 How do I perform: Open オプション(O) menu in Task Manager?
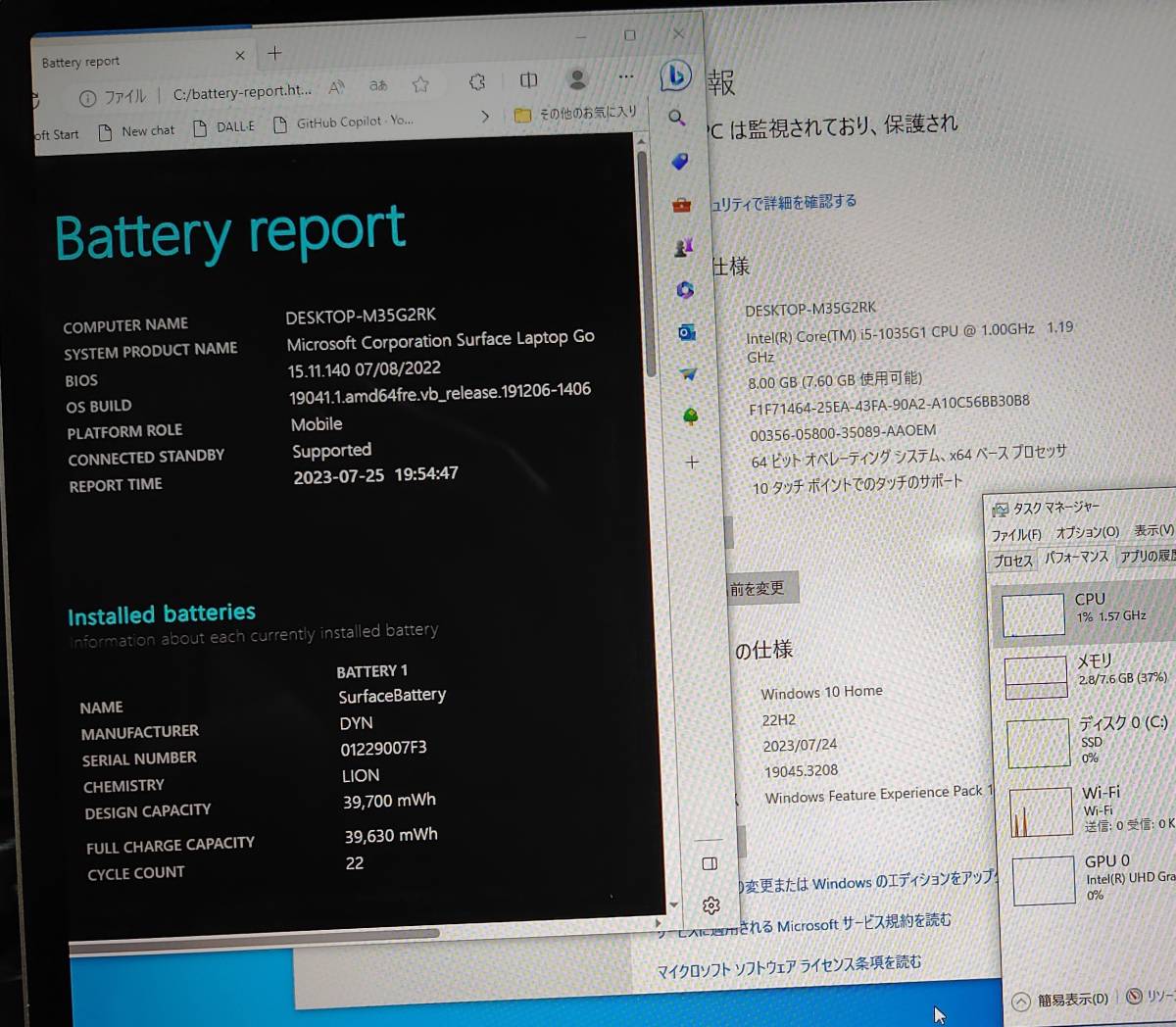pos(1087,532)
